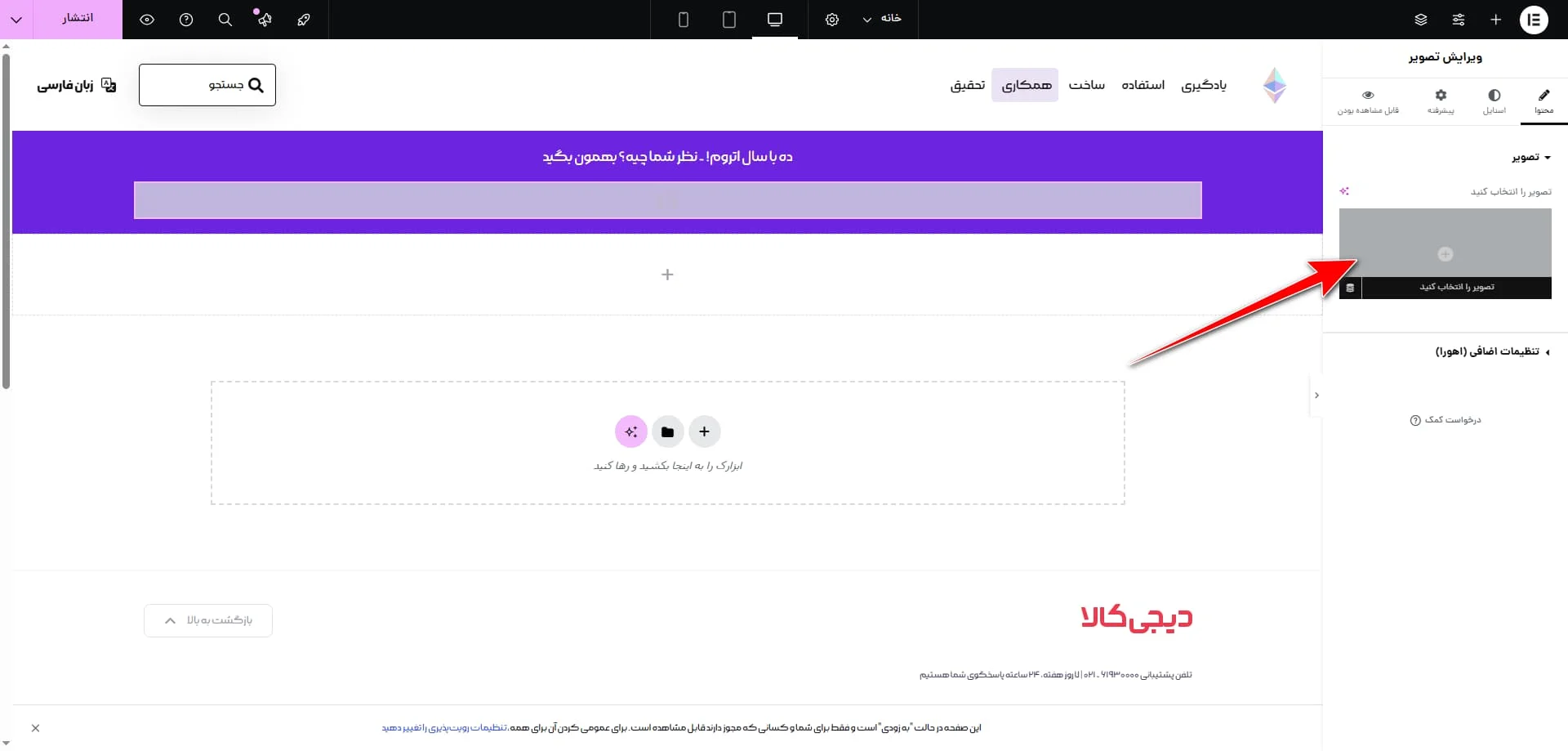Switch to mobile preview mode
The image size is (1568, 751).
(684, 20)
